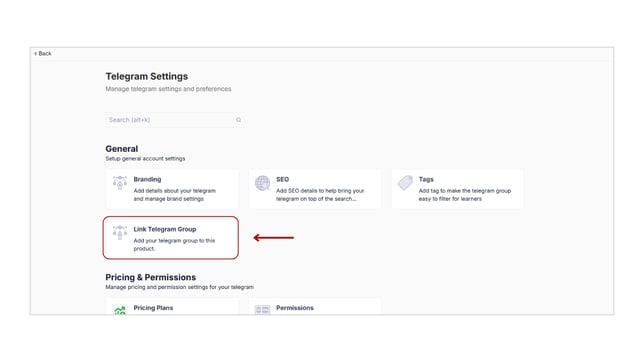The width and height of the screenshot is (644, 362).
Task: Click the Pricing Plans chart icon
Action: (120, 310)
